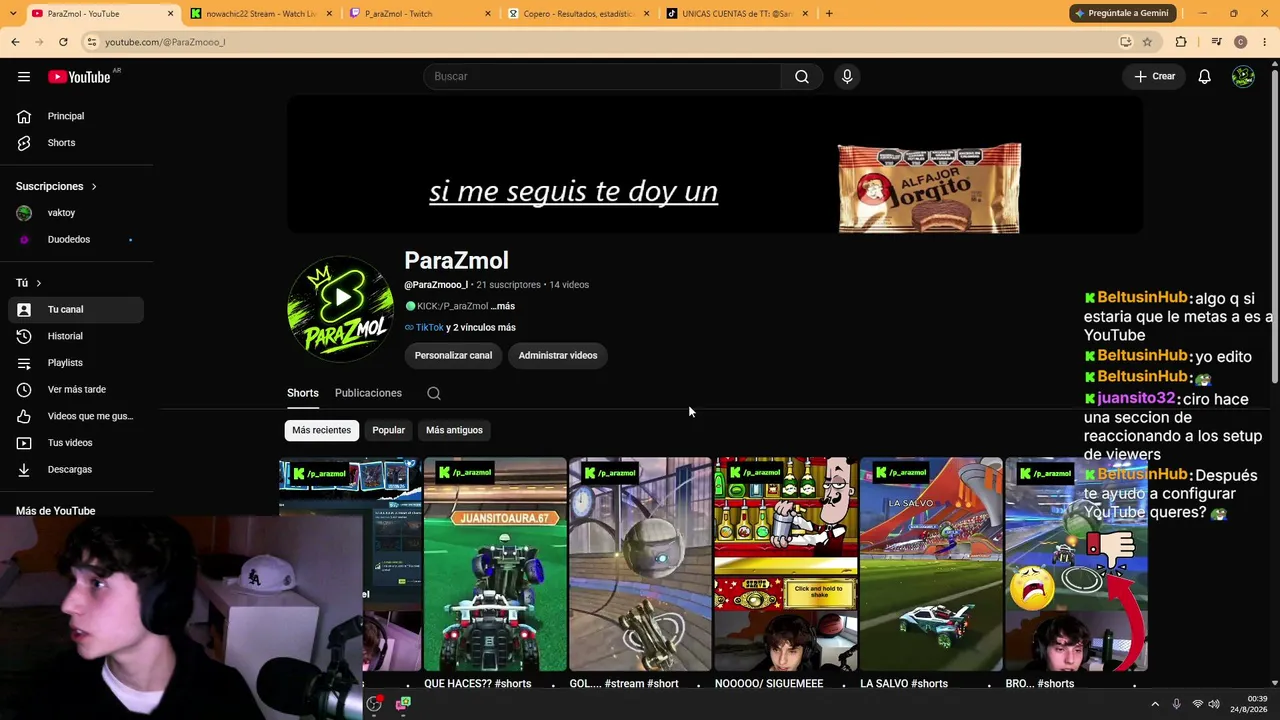Open the Duodedos subscription channel
The width and height of the screenshot is (1280, 720).
tap(76, 240)
